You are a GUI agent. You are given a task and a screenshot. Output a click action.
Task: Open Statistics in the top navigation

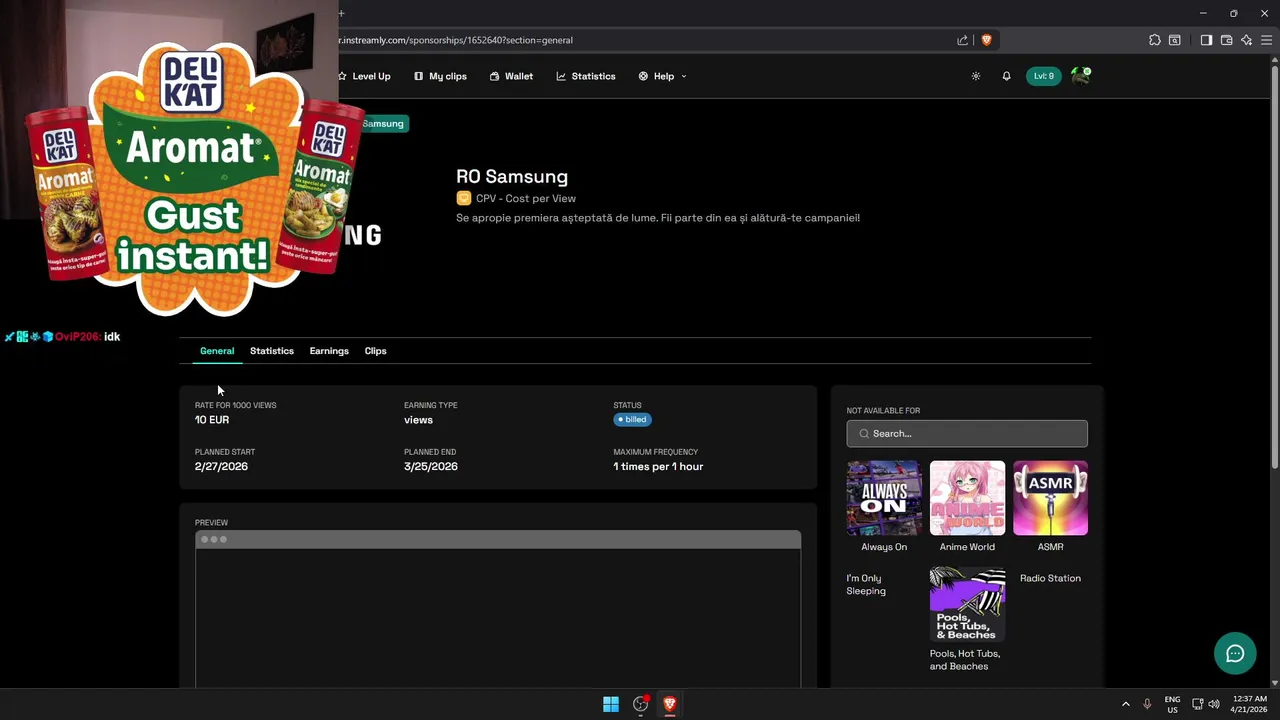tap(586, 76)
